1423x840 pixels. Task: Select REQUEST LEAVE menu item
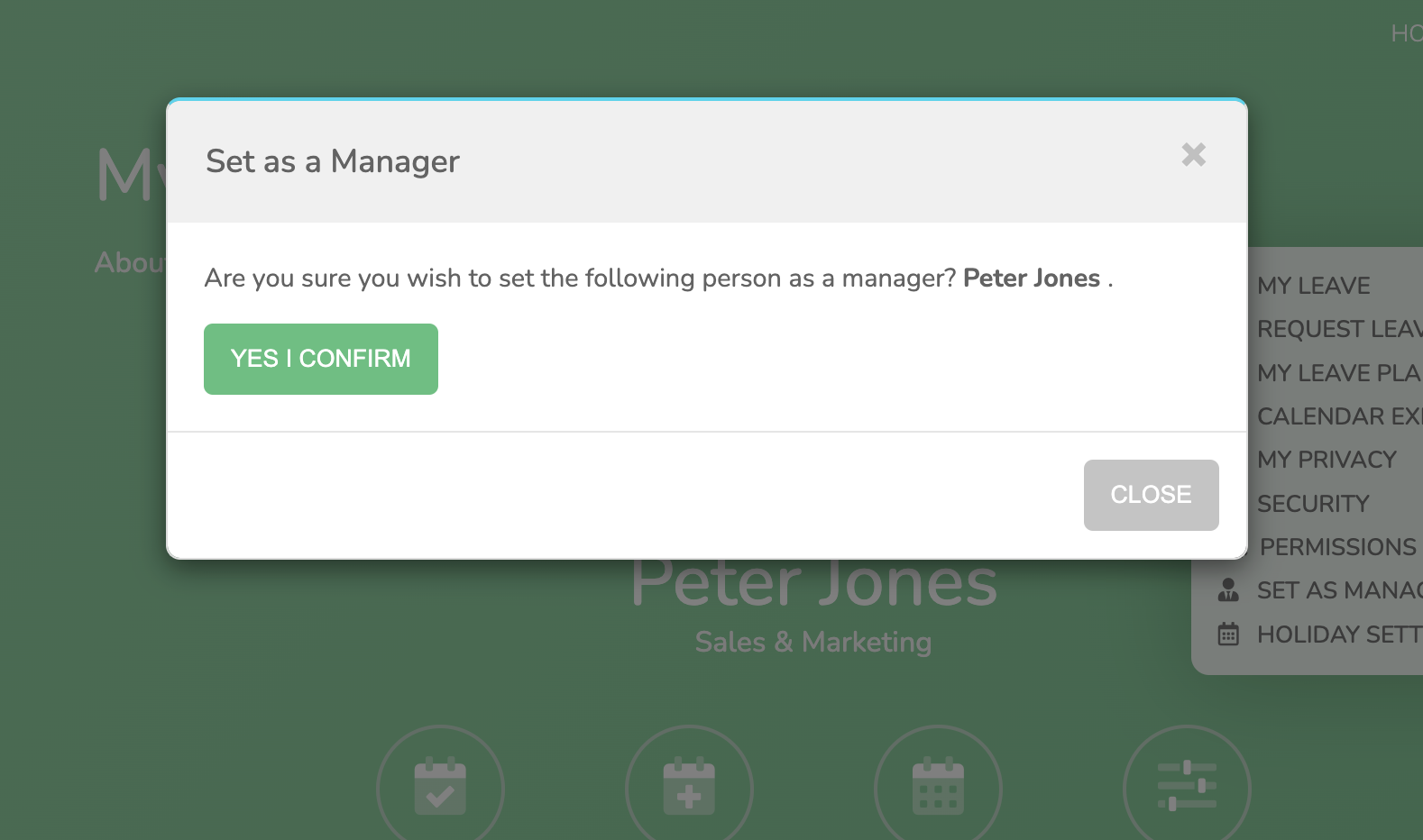click(1340, 329)
